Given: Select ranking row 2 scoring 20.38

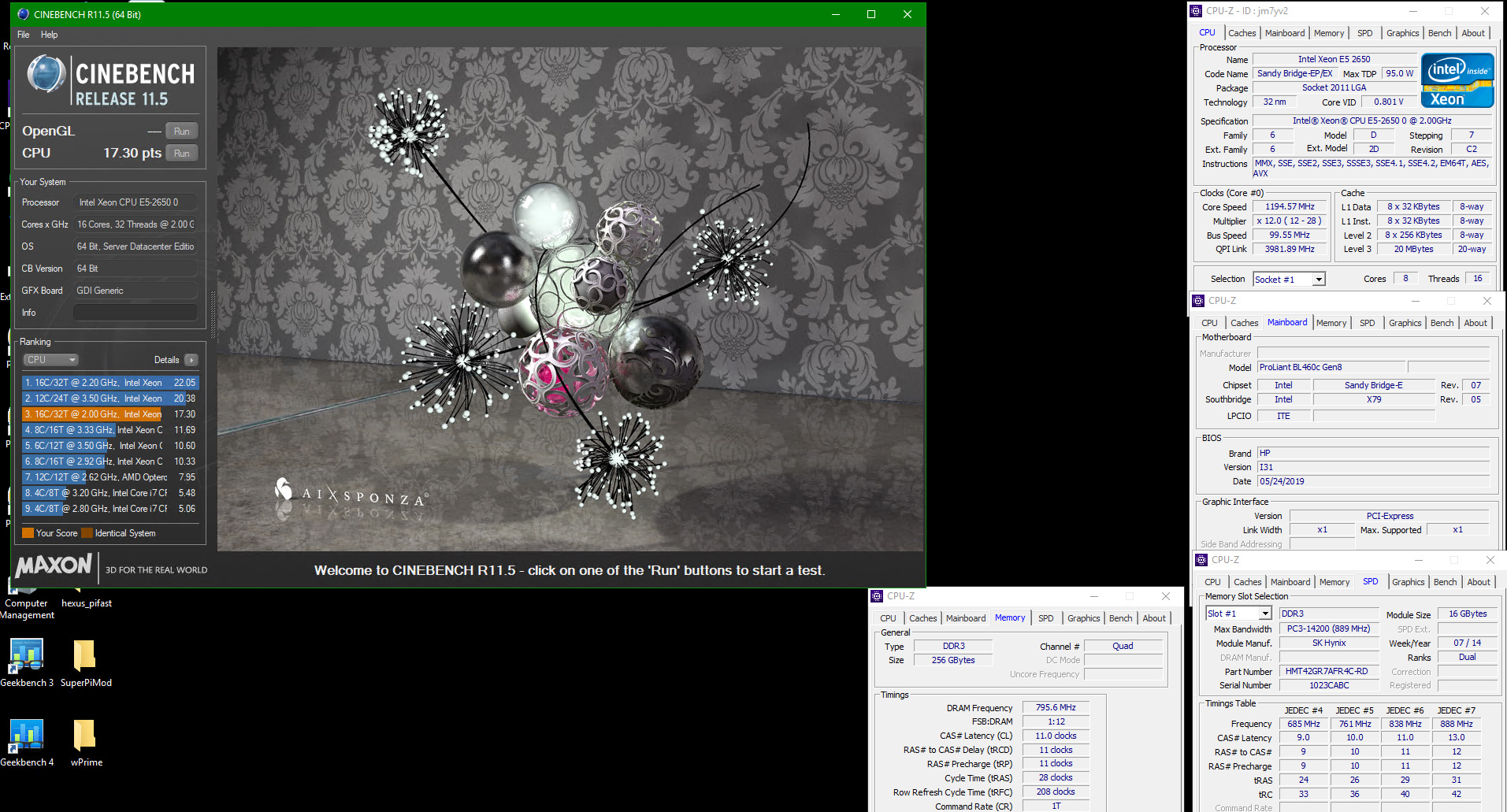Looking at the screenshot, I should (x=110, y=399).
